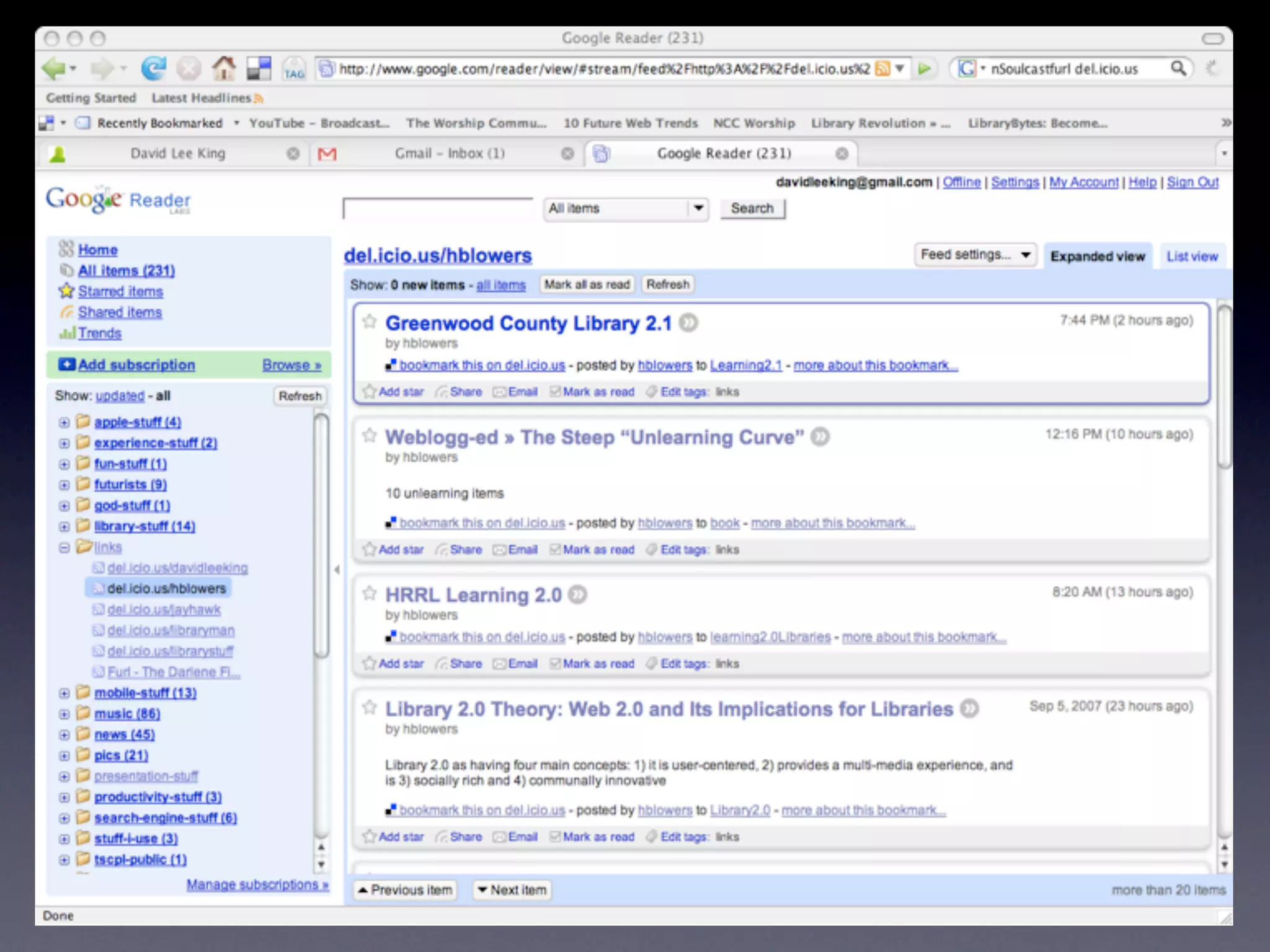This screenshot has height=952, width=1270.
Task: Click the search magnifier in browser search box
Action: (x=1178, y=68)
